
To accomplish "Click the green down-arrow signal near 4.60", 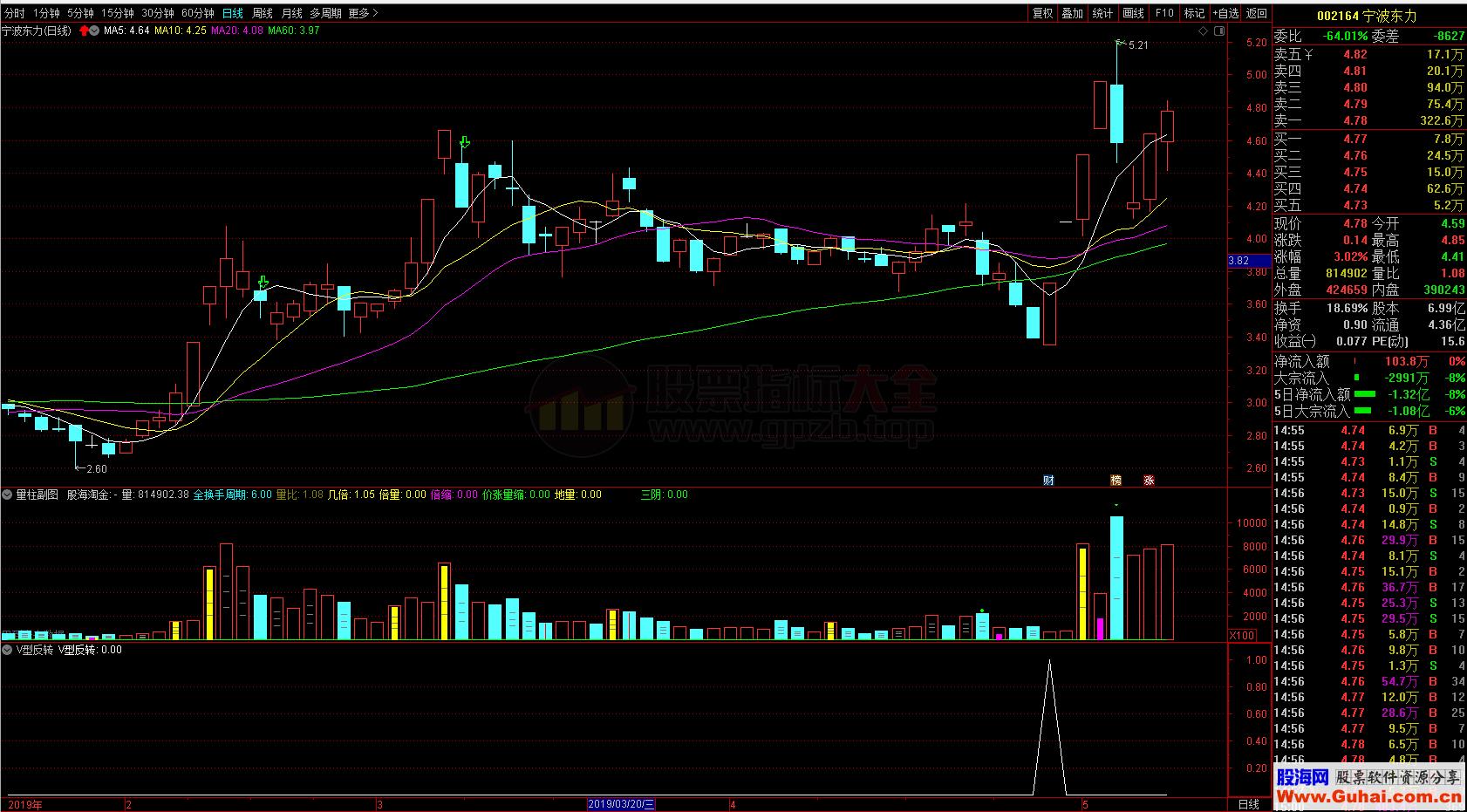I will coord(465,142).
